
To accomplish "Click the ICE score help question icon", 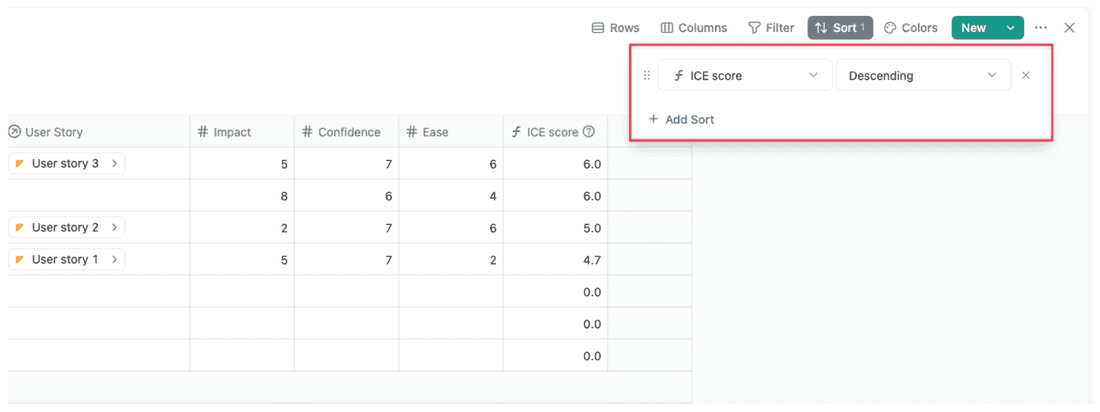I will (x=589, y=132).
